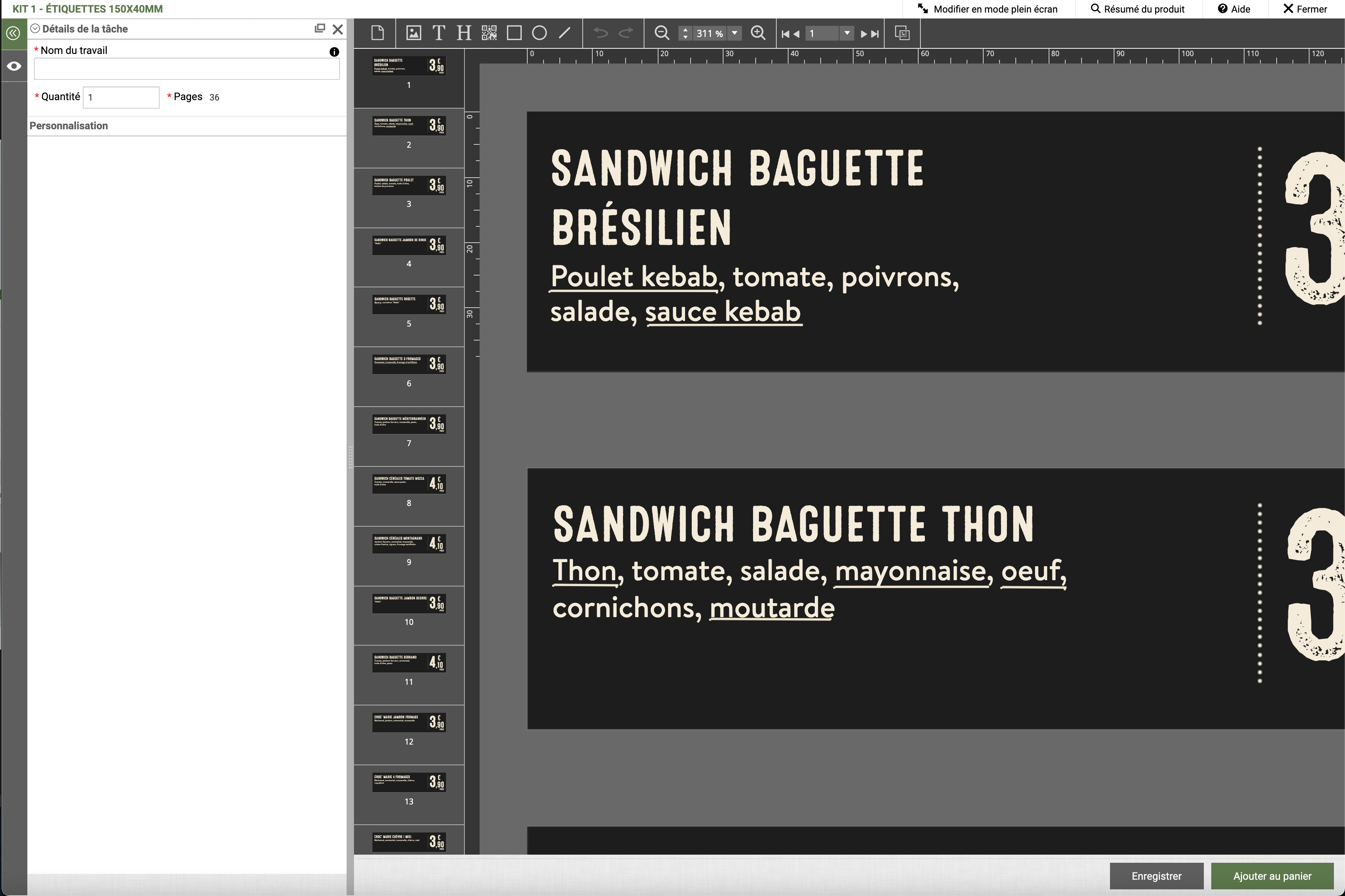The image size is (1345, 896).
Task: Click Fermer to close the editor
Action: click(x=1305, y=9)
